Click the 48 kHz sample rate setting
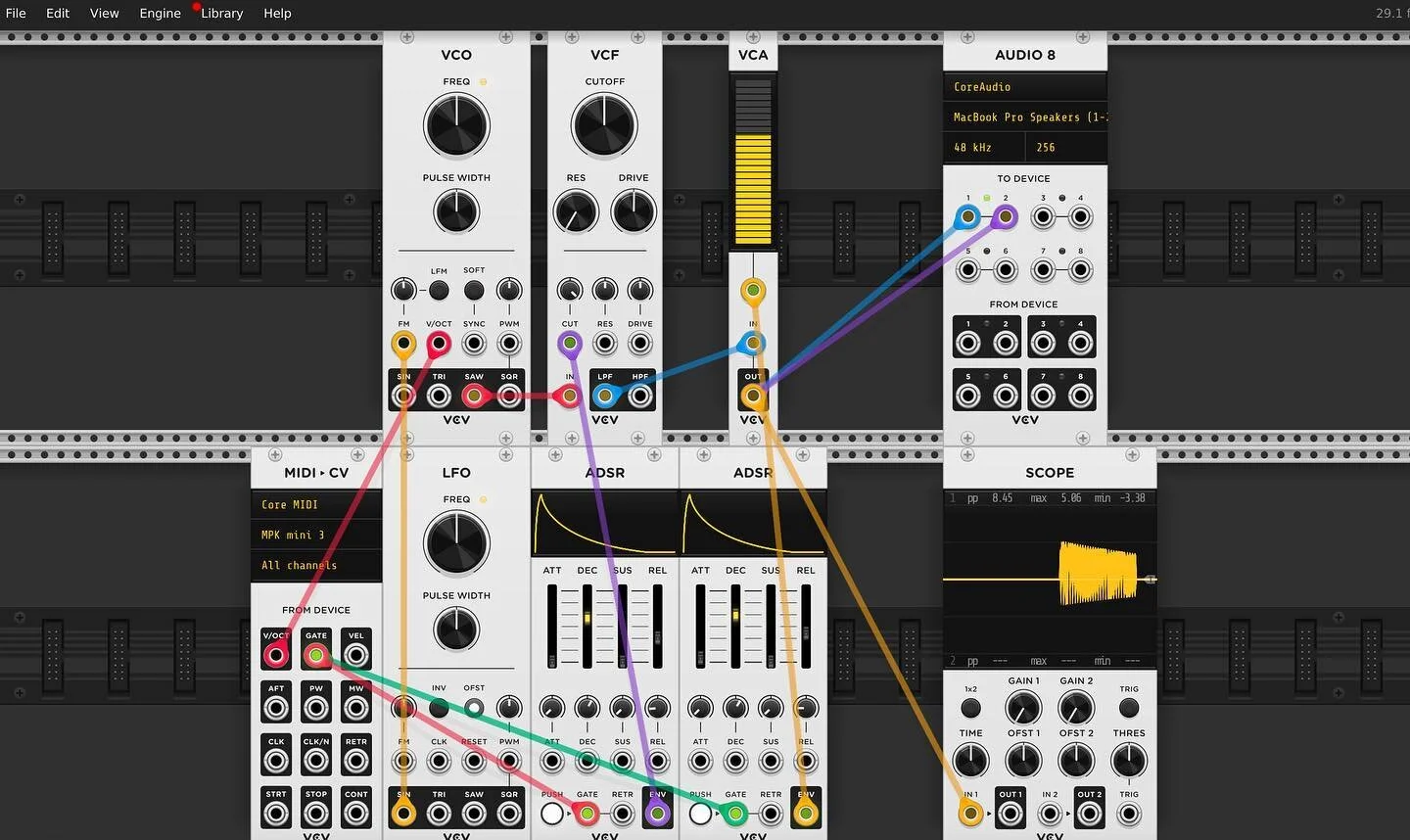Image resolution: width=1410 pixels, height=840 pixels. click(983, 147)
